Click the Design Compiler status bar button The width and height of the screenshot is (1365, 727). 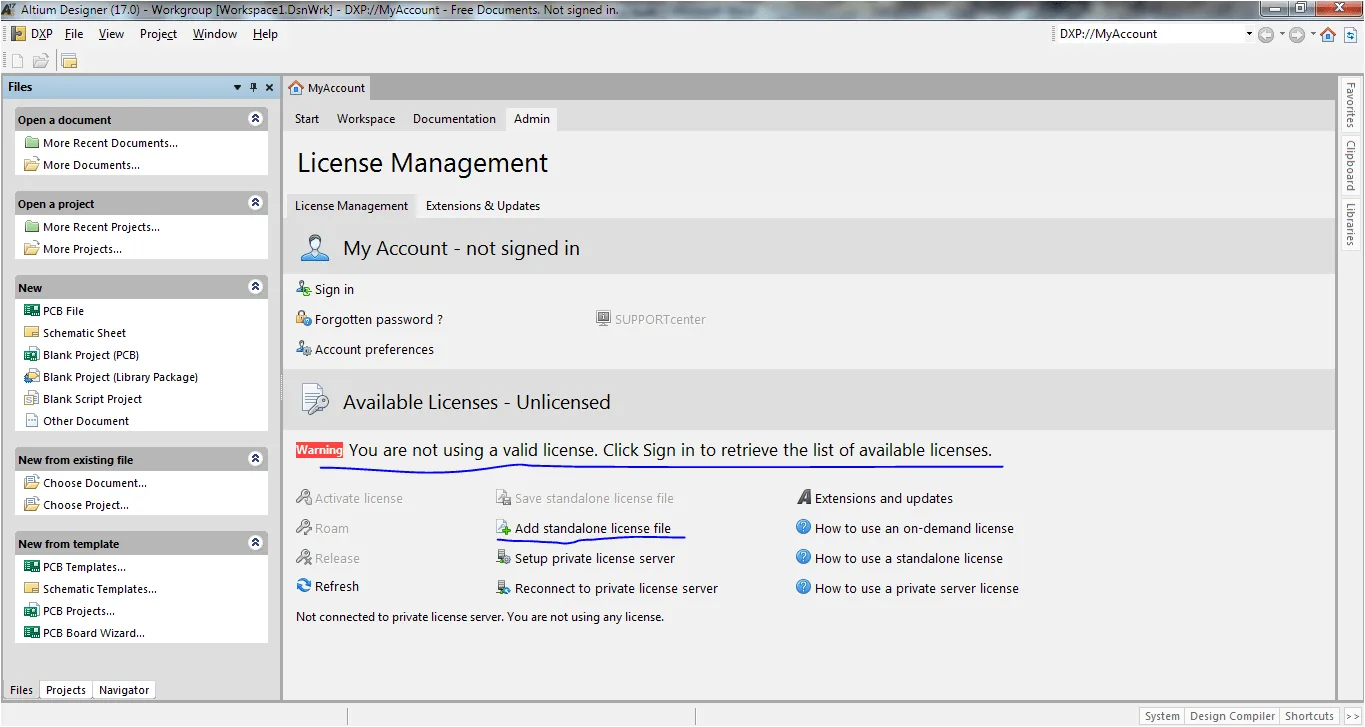pos(1231,716)
